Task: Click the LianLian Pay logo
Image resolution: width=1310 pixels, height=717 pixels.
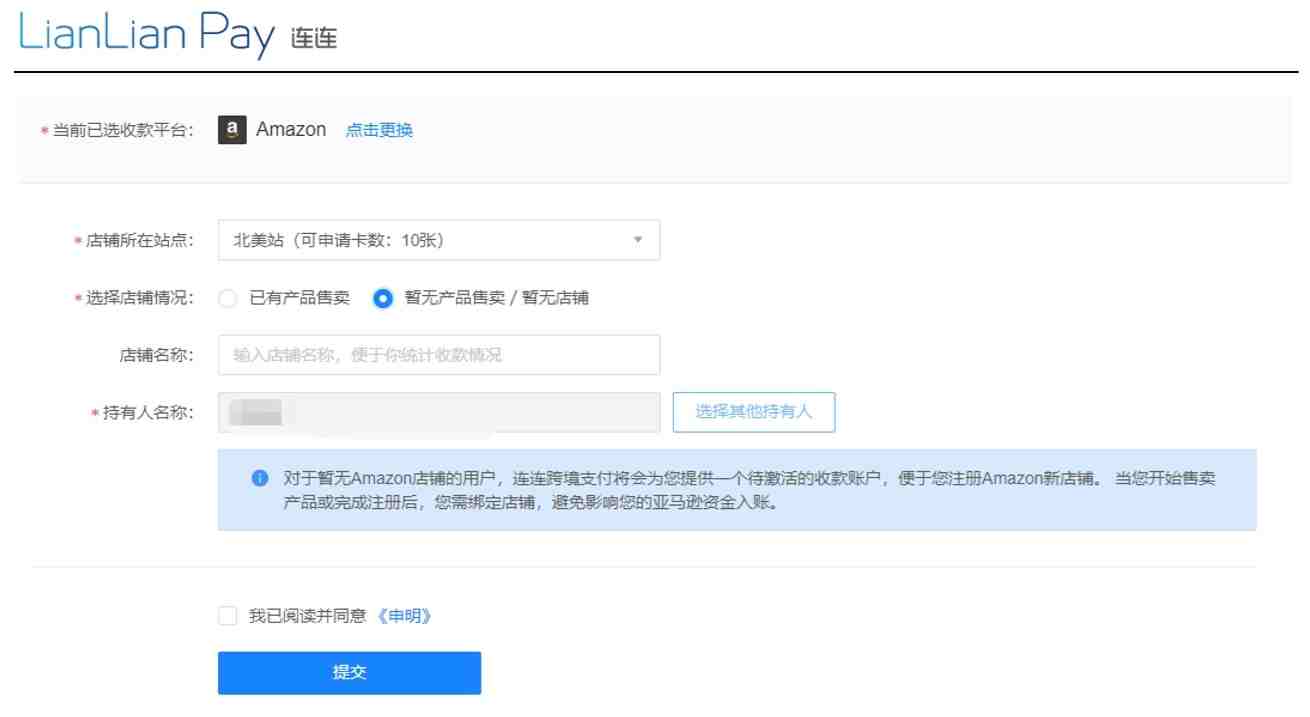Action: point(179,36)
